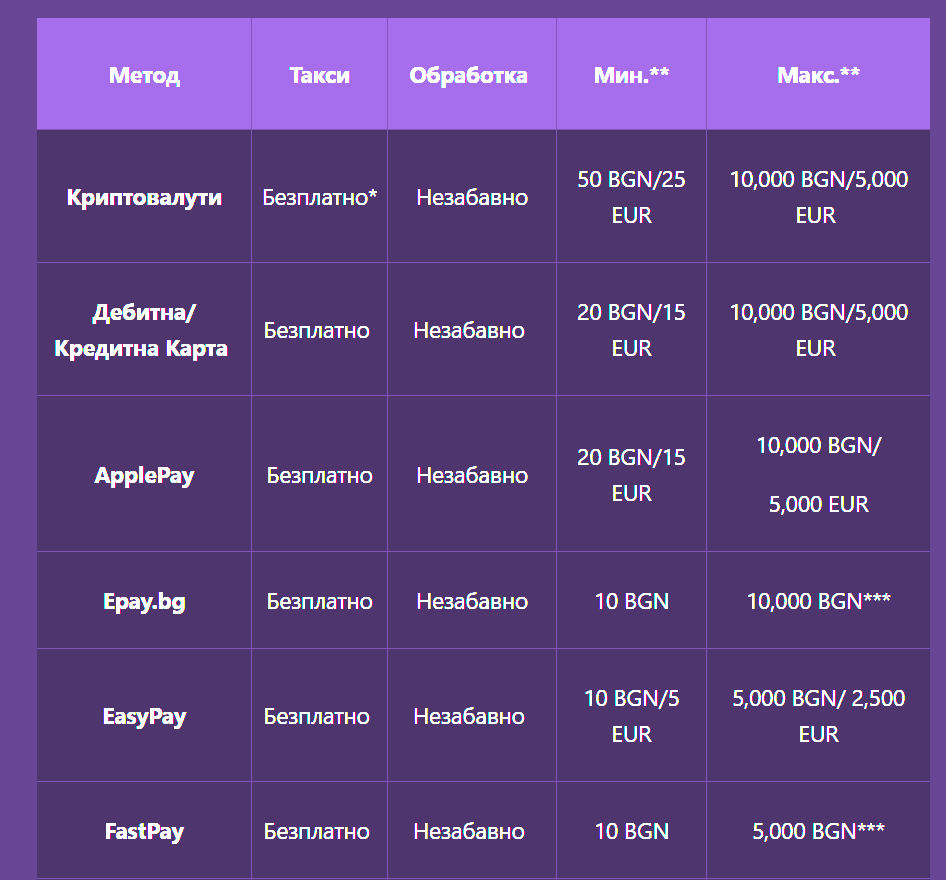
Task: Click the FastPay method name
Action: pos(144,831)
